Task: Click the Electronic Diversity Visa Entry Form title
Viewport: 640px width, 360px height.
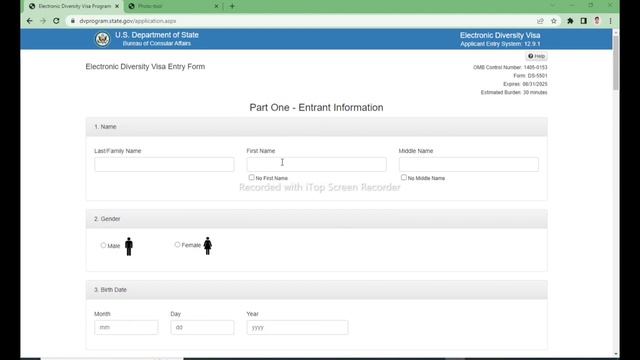Action: tap(145, 67)
